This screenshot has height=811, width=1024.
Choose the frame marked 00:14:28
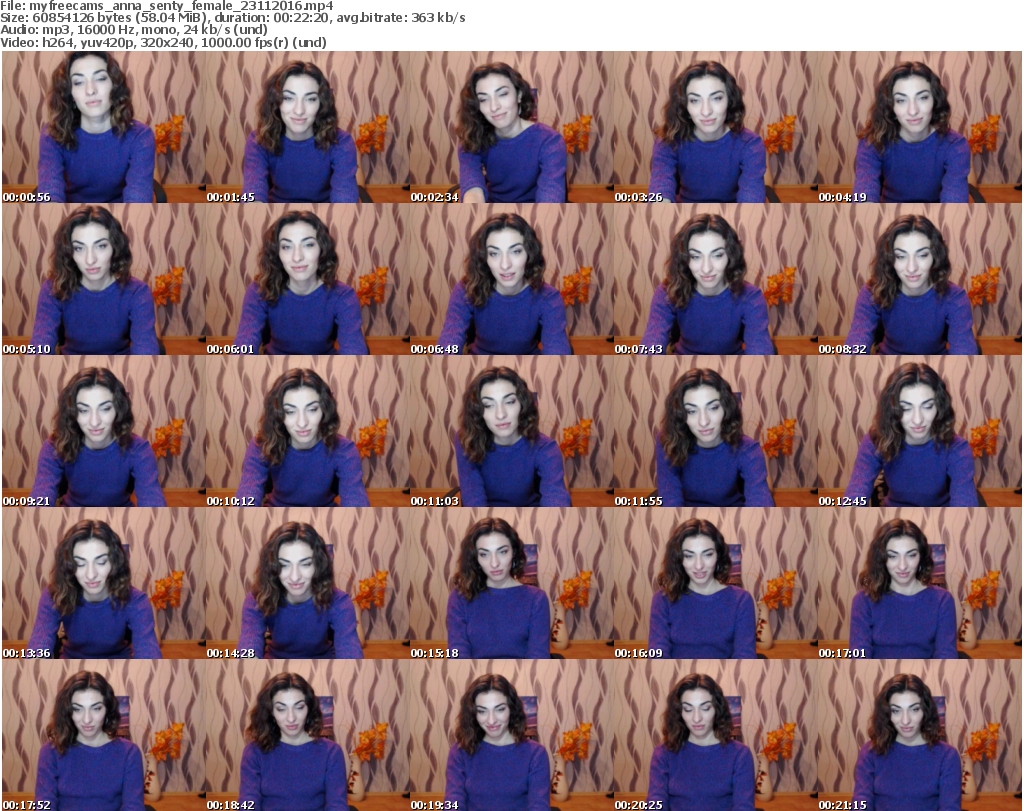pyautogui.click(x=308, y=583)
